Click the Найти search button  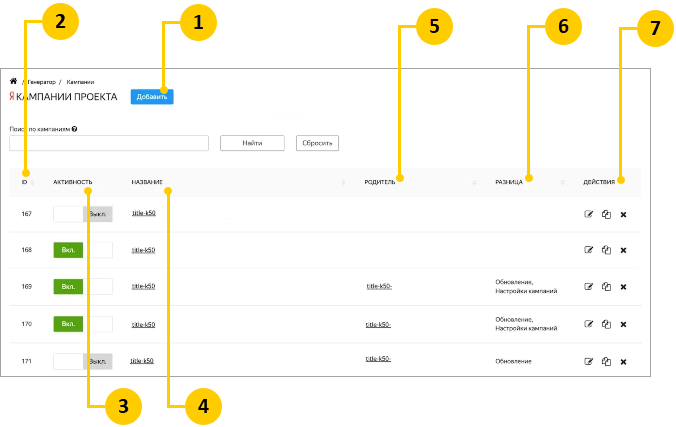(x=252, y=143)
